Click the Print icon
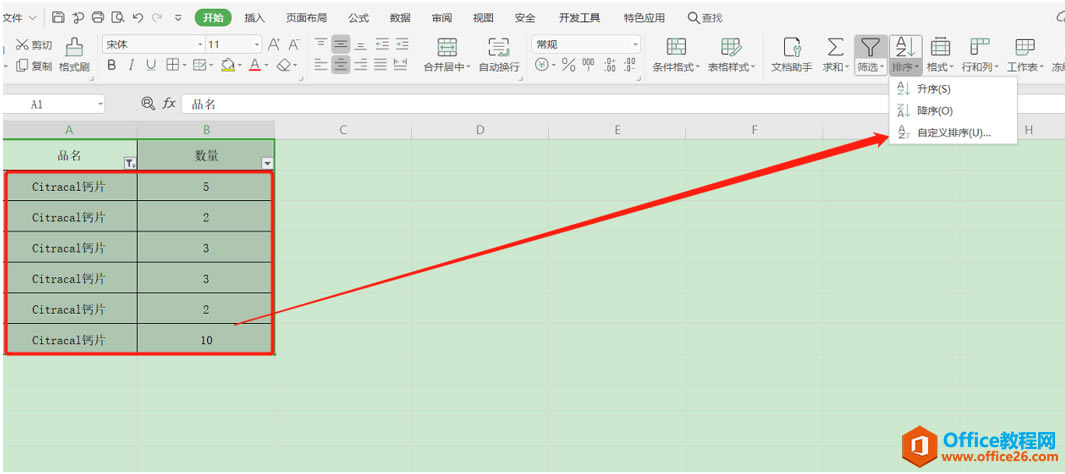 pyautogui.click(x=98, y=18)
